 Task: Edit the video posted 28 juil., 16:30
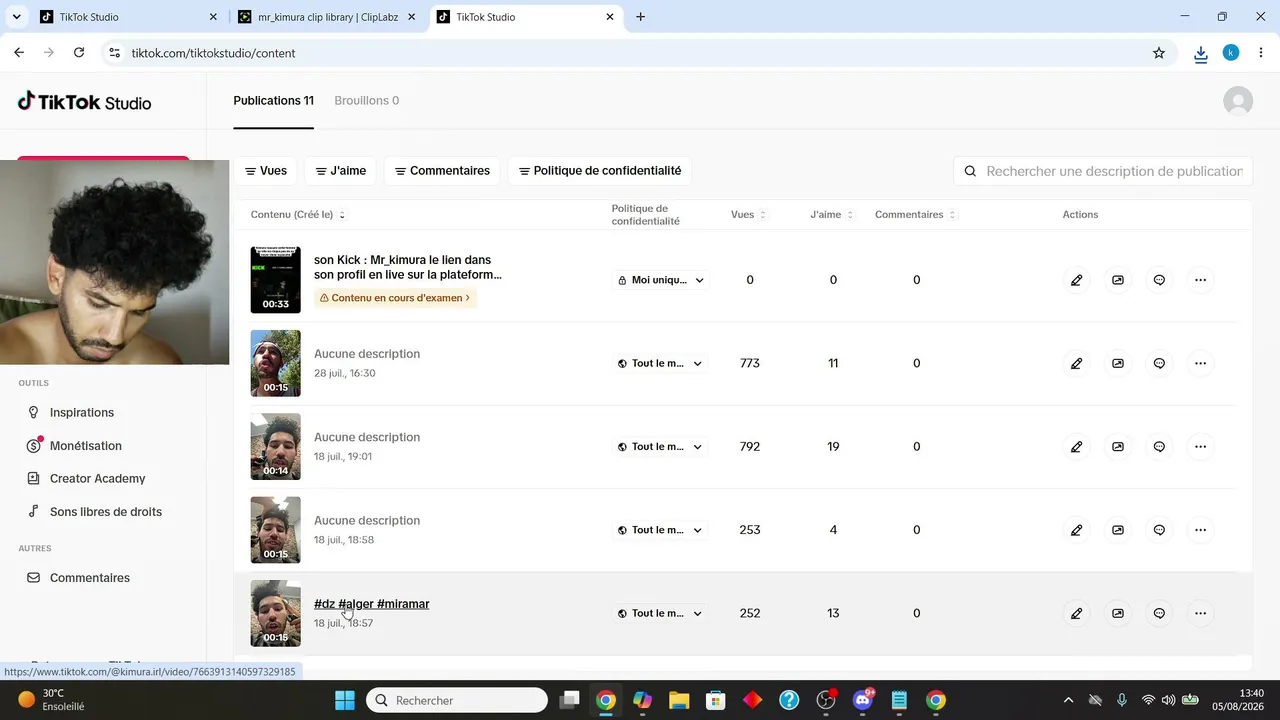point(1076,363)
